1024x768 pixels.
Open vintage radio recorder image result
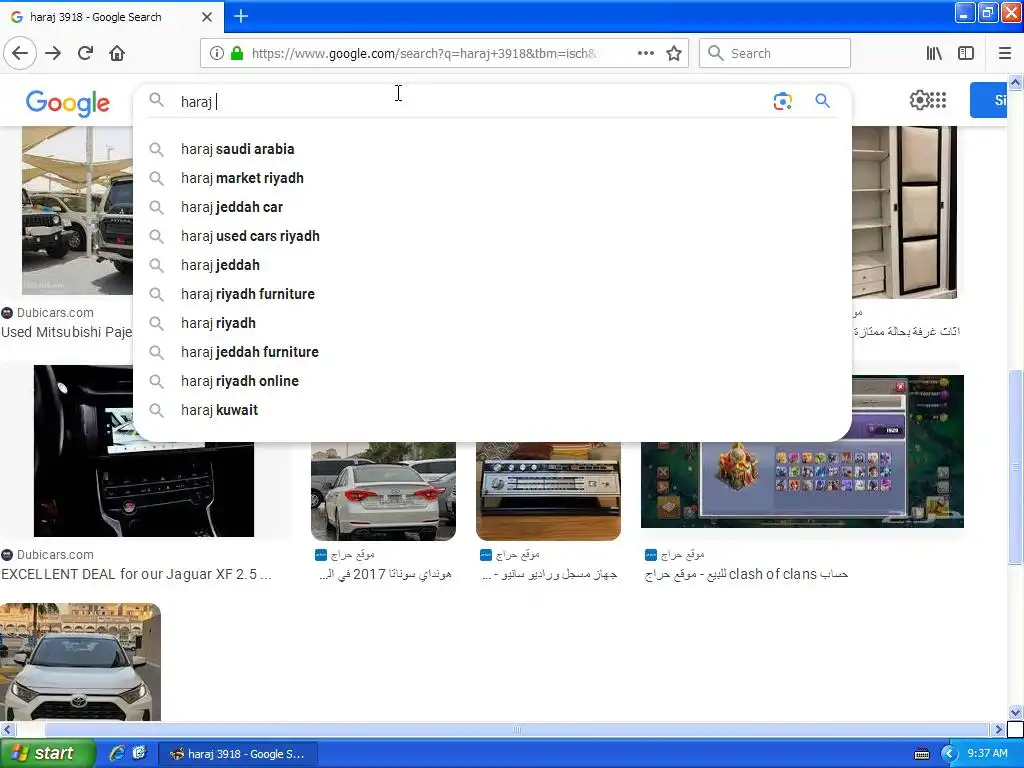tap(549, 491)
